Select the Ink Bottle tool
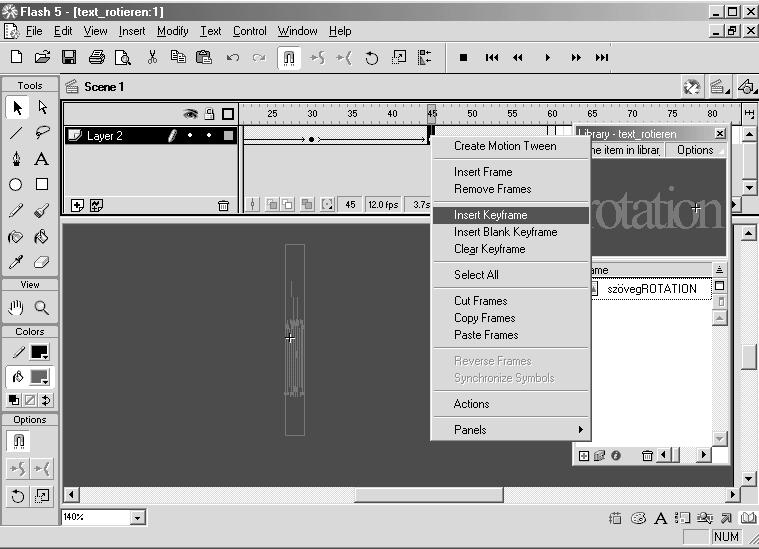 (x=15, y=237)
